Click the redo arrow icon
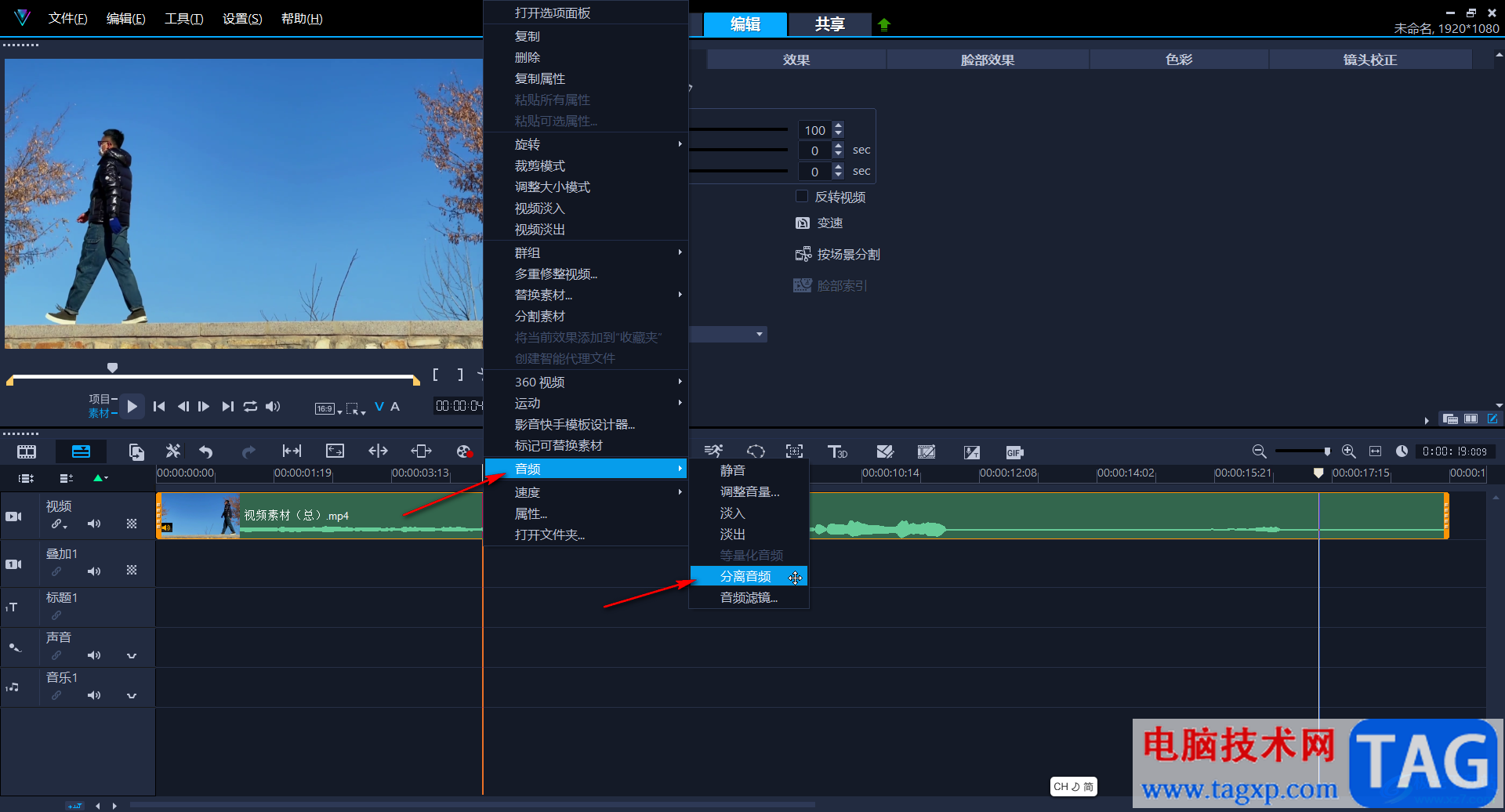Image resolution: width=1505 pixels, height=812 pixels. 248,451
